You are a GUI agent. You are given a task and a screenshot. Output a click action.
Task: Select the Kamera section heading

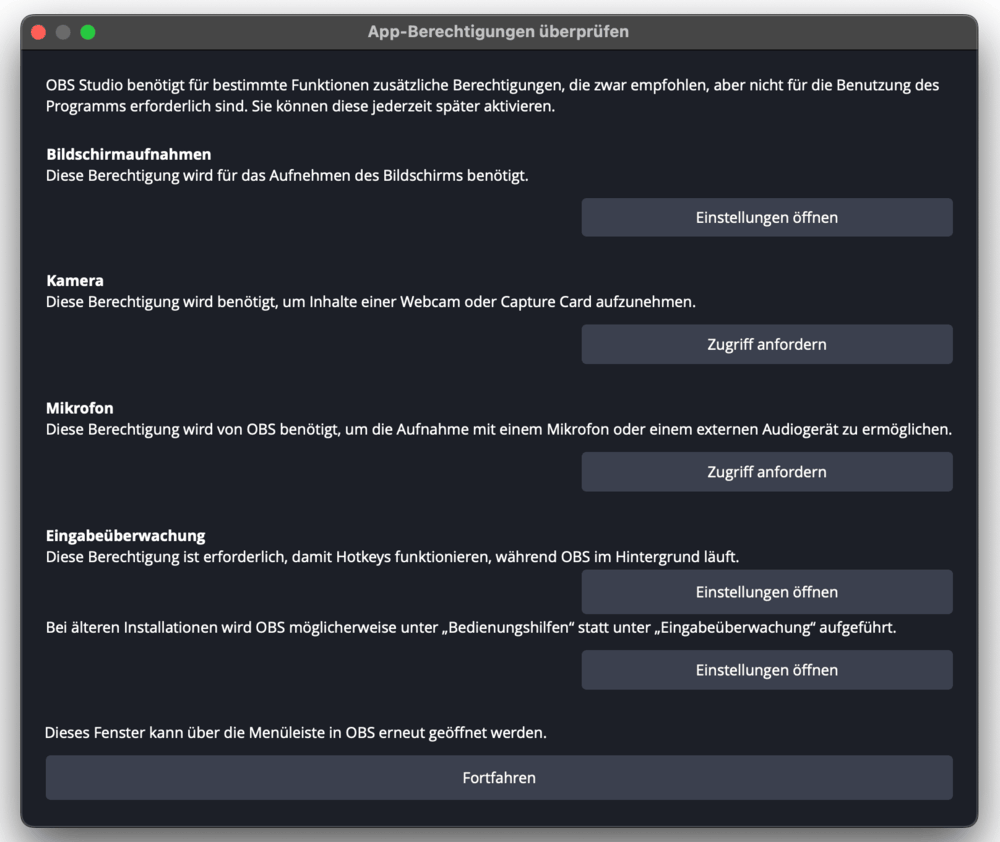pyautogui.click(x=75, y=281)
